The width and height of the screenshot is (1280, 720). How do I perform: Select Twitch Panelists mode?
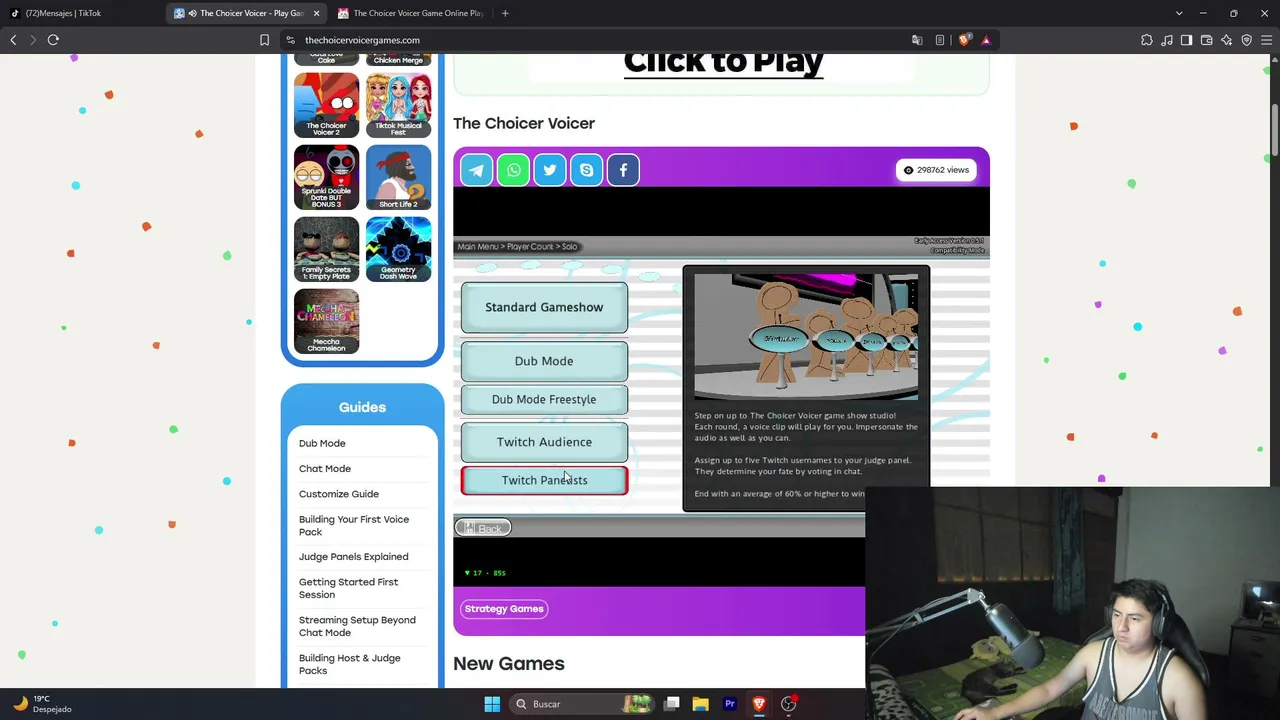tap(544, 480)
